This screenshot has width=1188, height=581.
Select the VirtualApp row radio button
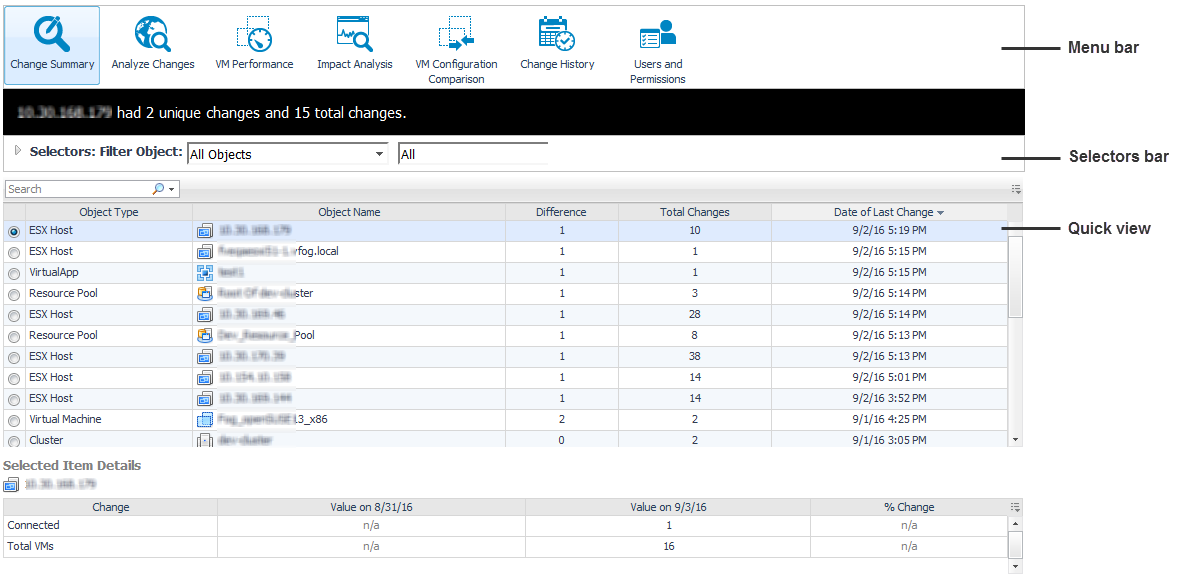pyautogui.click(x=13, y=273)
